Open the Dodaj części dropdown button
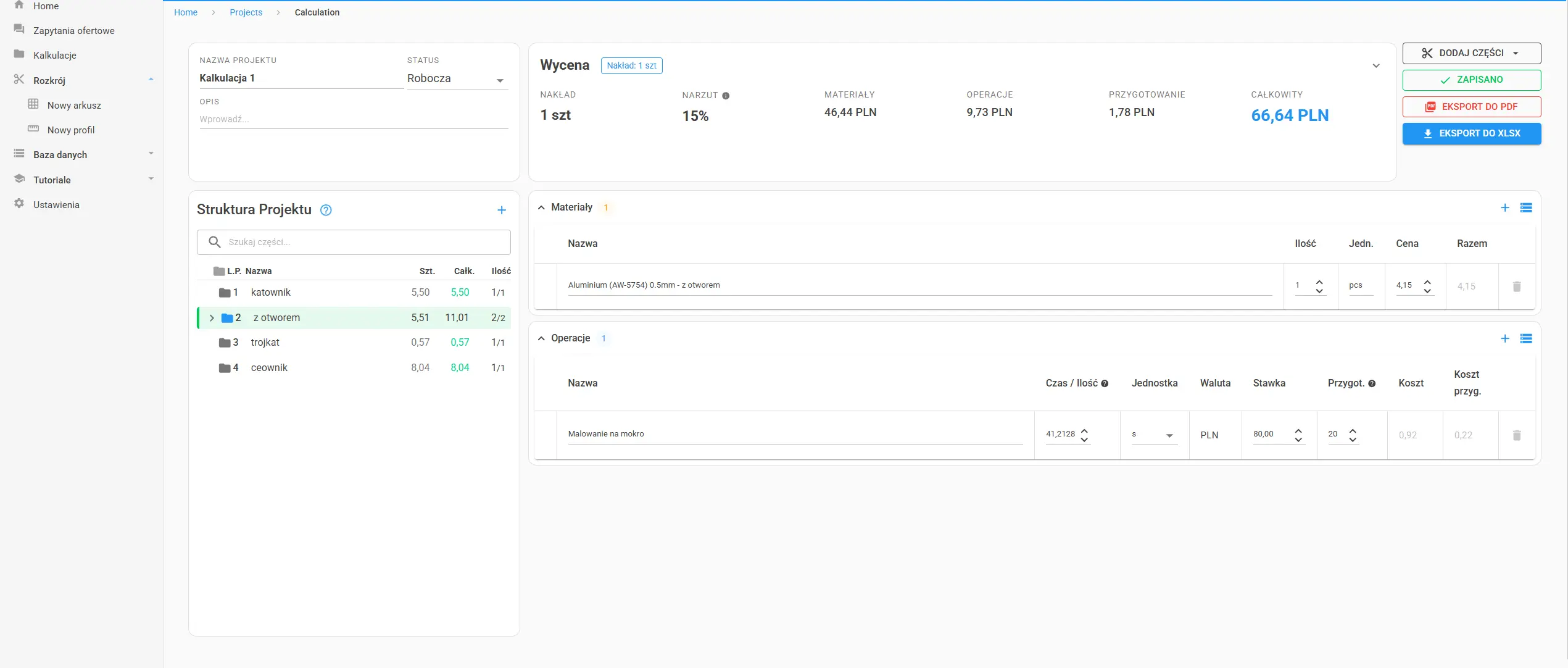Image resolution: width=1568 pixels, height=668 pixels. 1471,54
